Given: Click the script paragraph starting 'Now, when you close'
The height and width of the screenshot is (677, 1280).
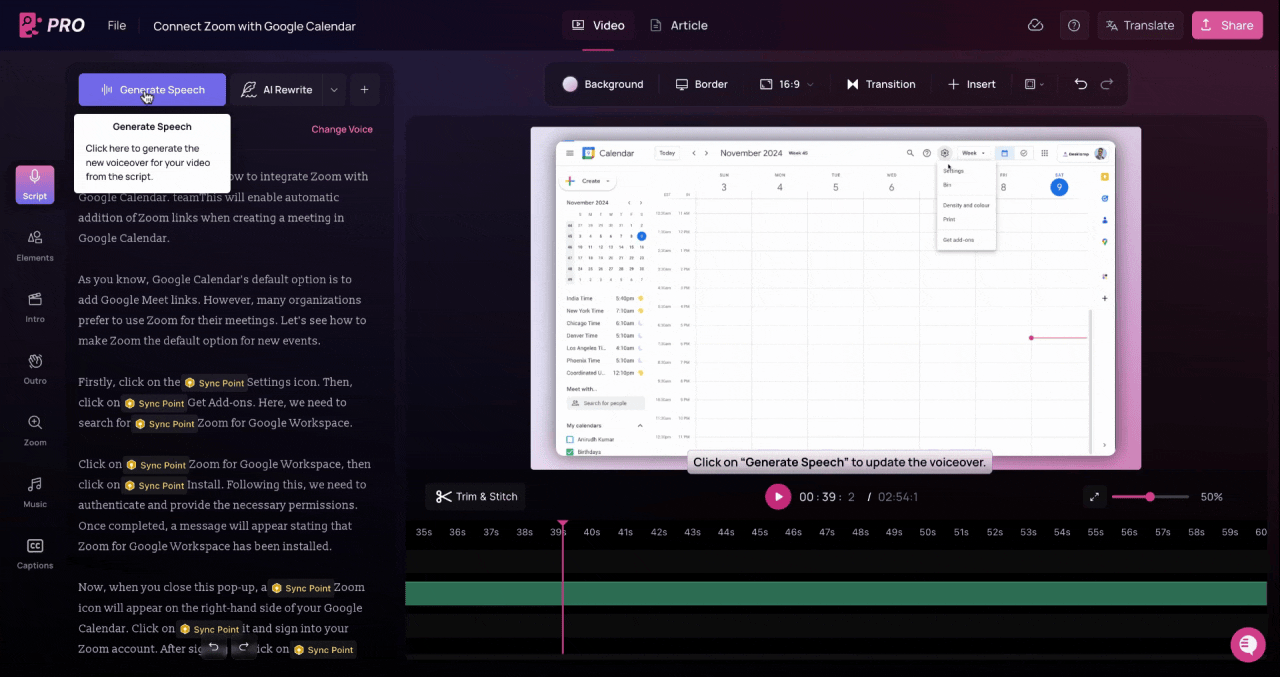Looking at the screenshot, I should click(223, 618).
